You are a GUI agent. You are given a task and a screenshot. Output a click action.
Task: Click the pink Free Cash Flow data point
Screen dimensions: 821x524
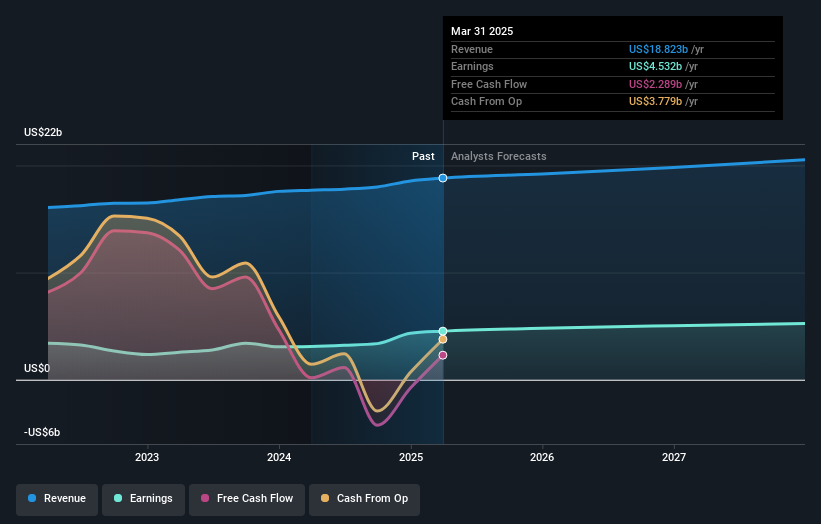click(443, 355)
